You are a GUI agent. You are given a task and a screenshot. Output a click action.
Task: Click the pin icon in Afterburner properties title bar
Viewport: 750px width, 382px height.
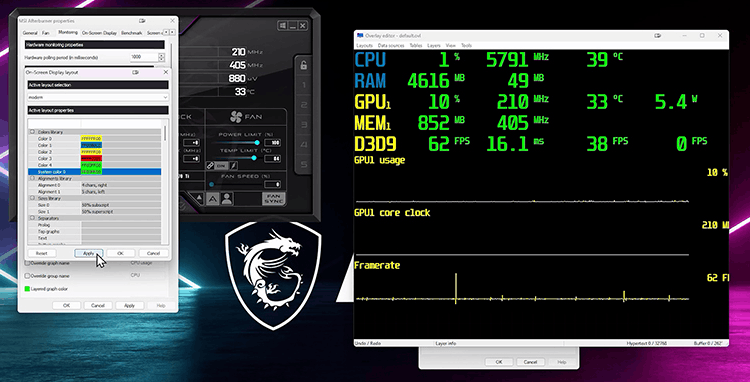(142, 21)
